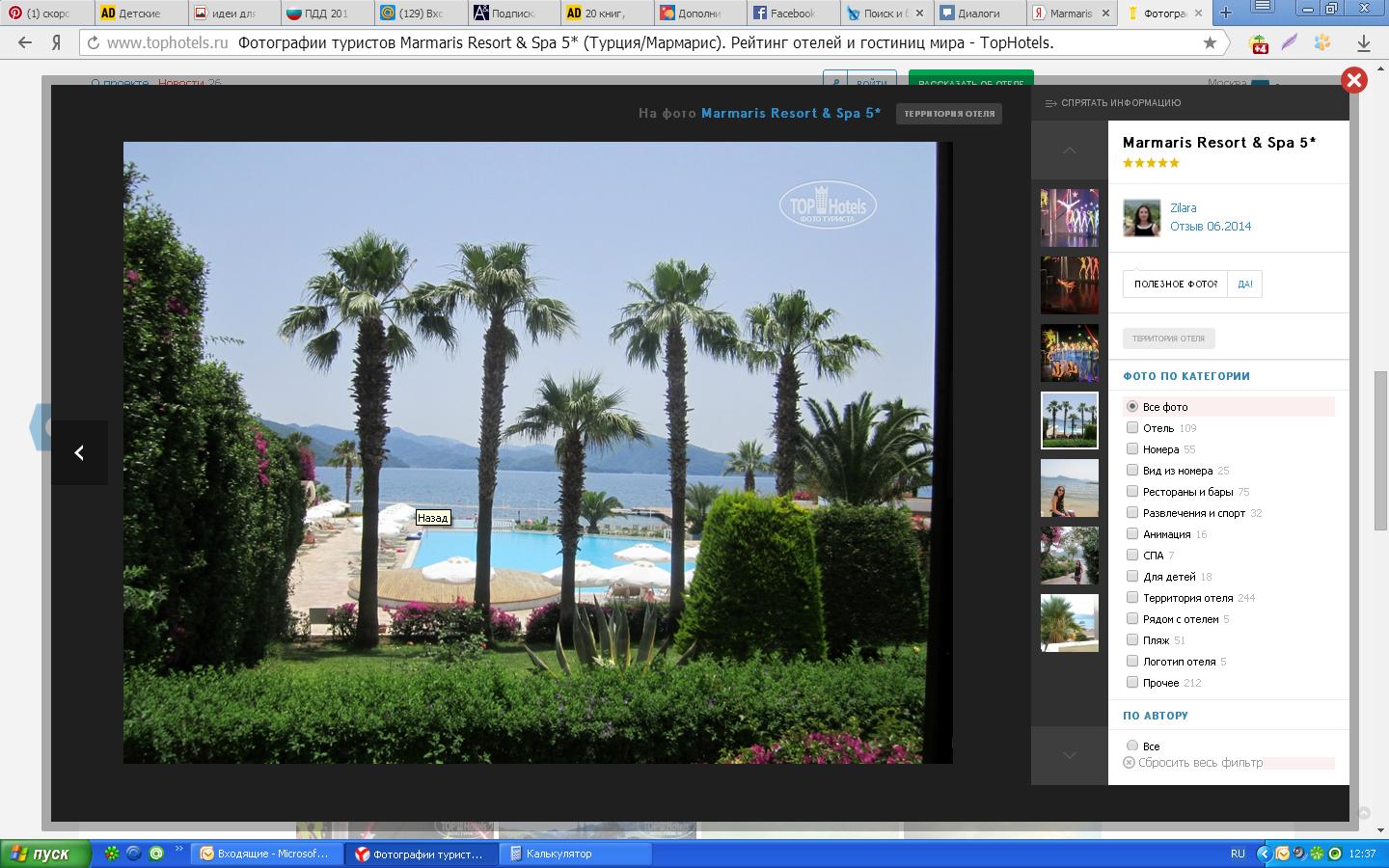The height and width of the screenshot is (868, 1389).
Task: Switch to the 'Детские' browser tab
Action: point(141,13)
